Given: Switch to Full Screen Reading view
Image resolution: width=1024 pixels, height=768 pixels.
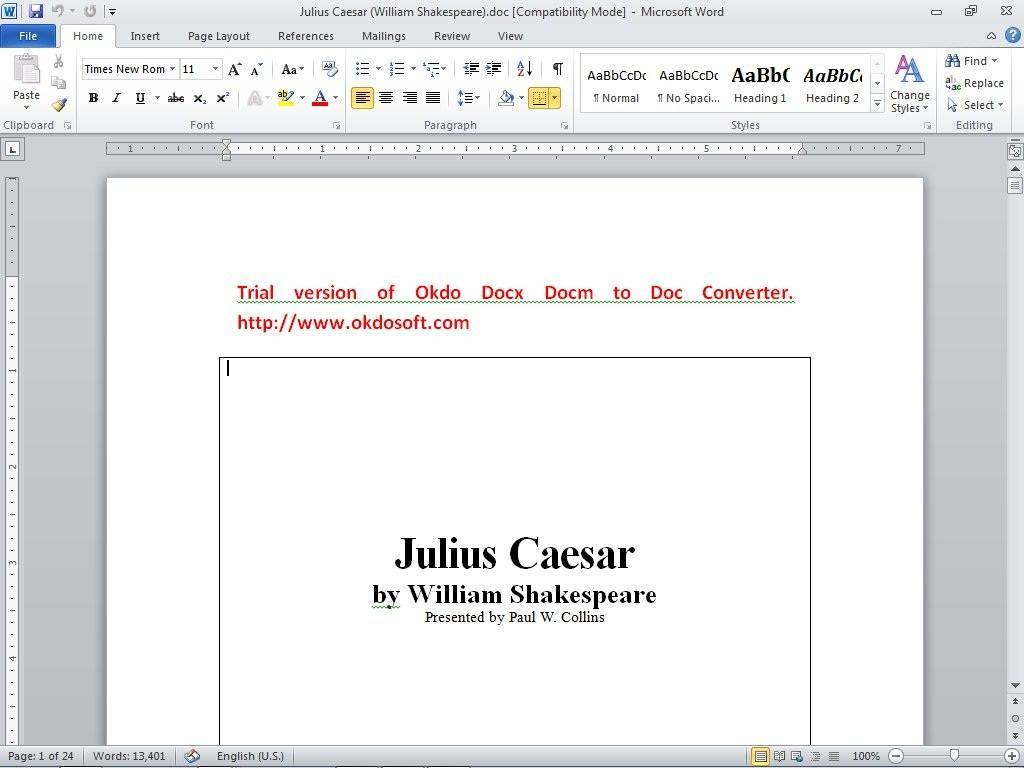Looking at the screenshot, I should point(779,756).
